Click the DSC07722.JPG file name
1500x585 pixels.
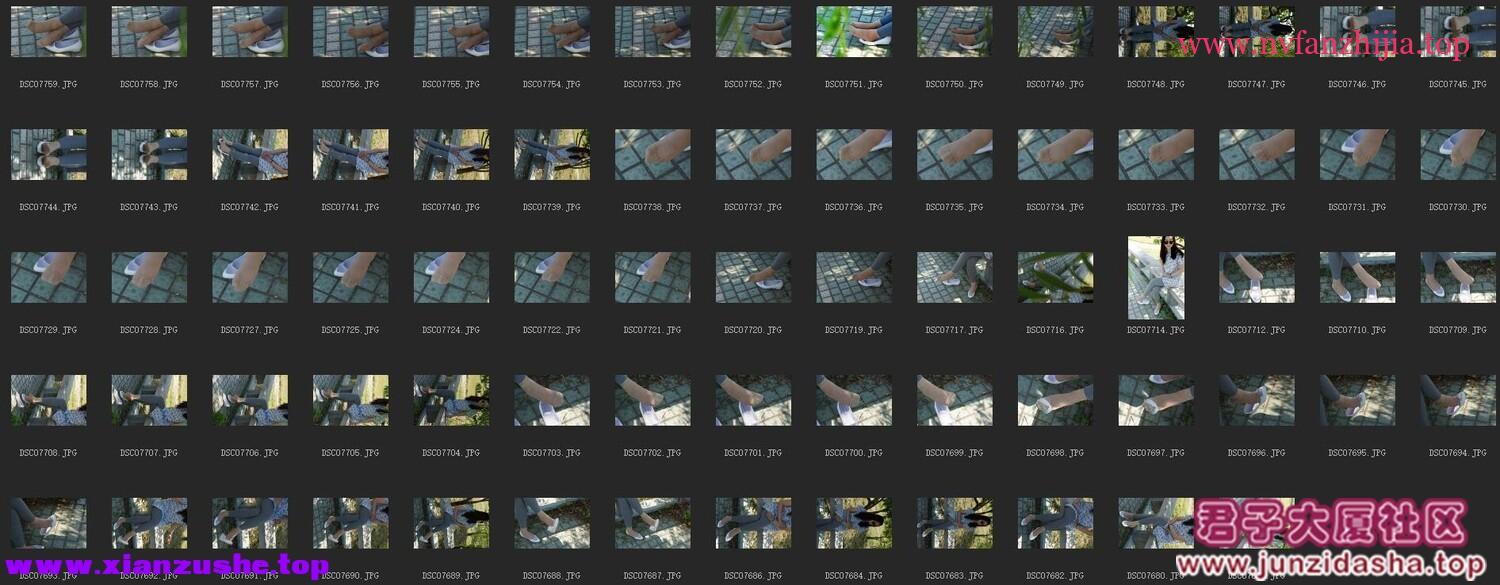point(552,330)
